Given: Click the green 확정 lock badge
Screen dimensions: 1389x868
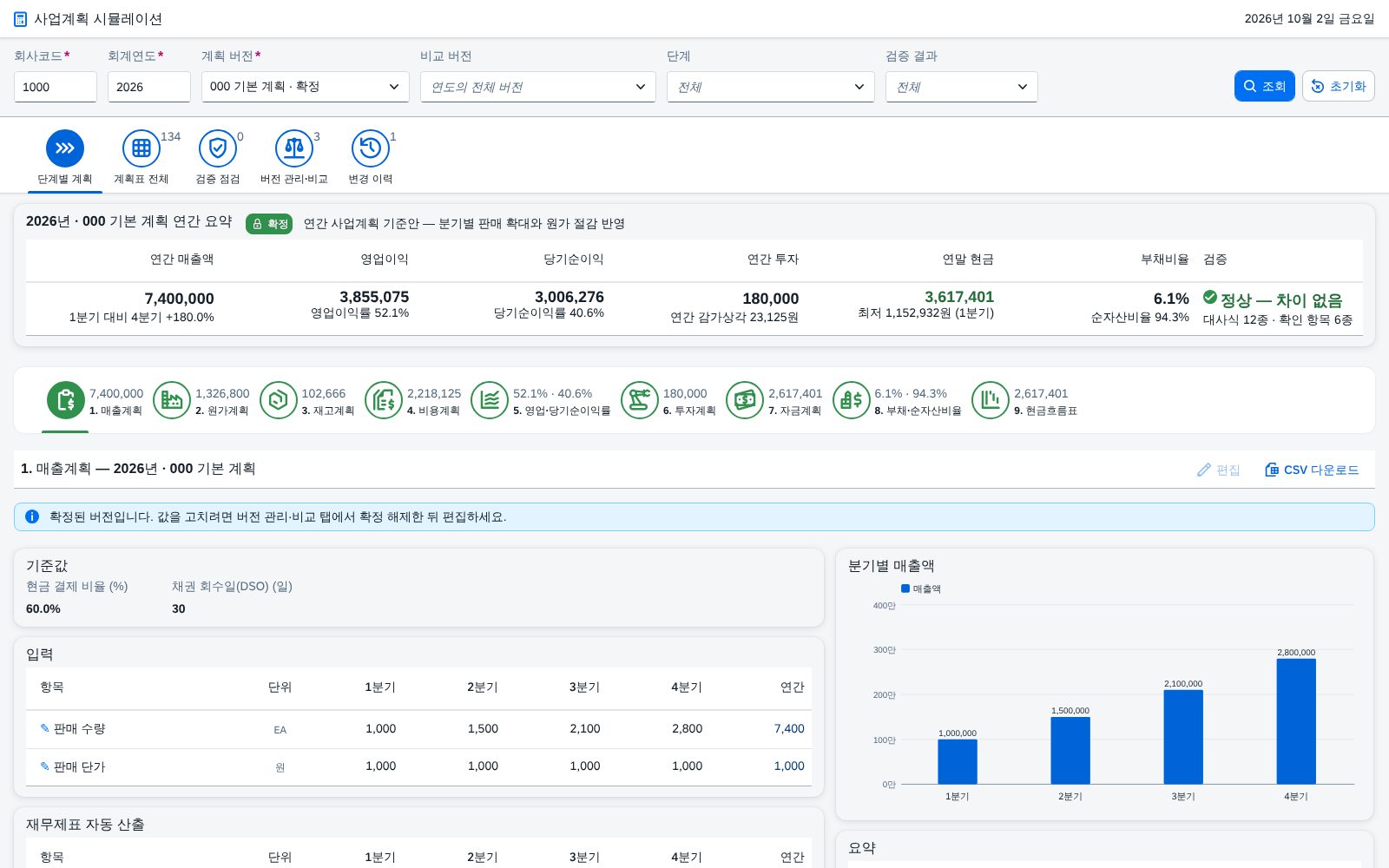Looking at the screenshot, I should coord(269,224).
